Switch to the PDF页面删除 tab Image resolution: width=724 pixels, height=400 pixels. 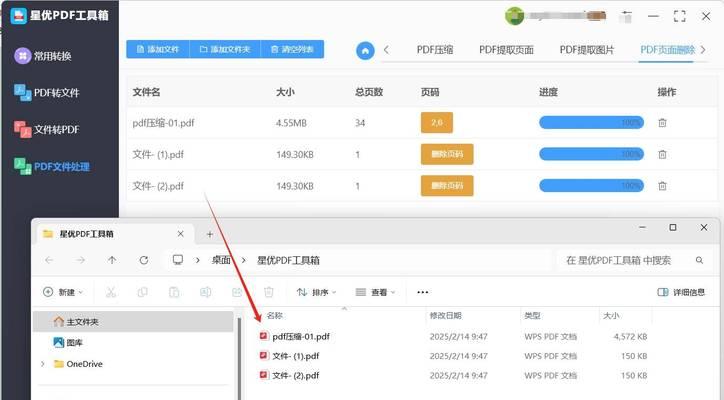(x=667, y=50)
